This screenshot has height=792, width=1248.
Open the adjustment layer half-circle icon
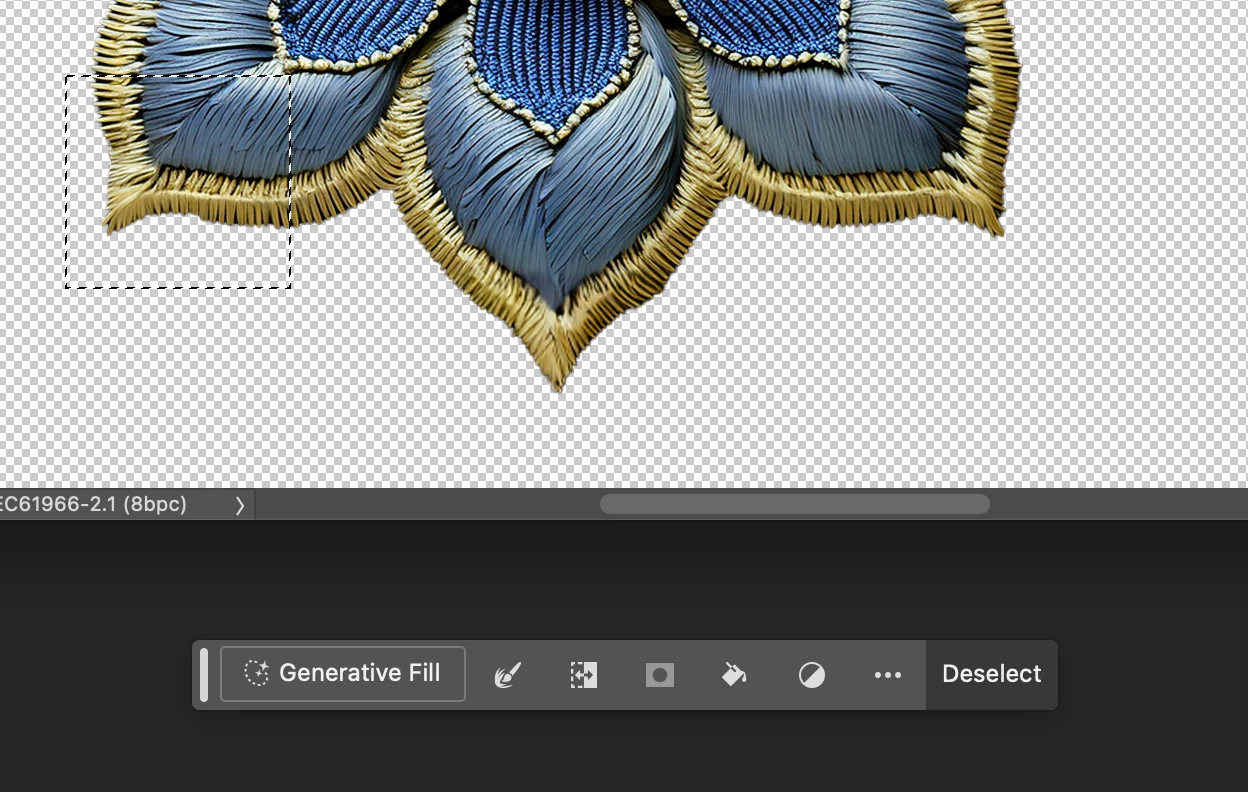point(812,676)
